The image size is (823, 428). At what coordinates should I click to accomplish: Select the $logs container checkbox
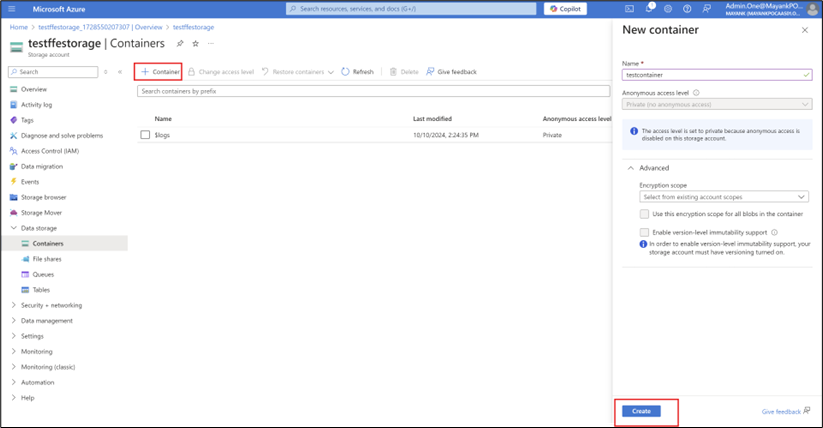[145, 135]
